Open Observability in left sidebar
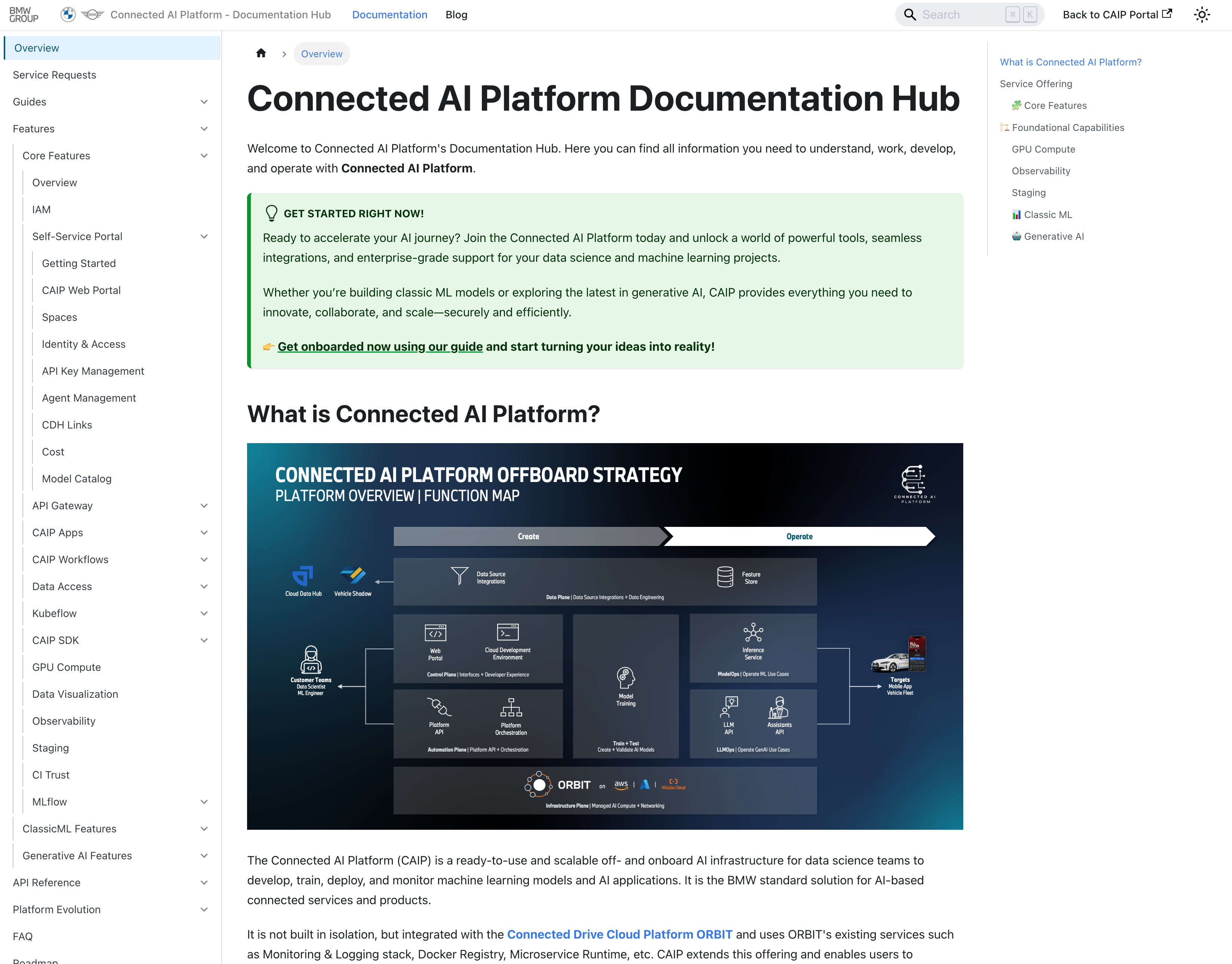This screenshot has width=1232, height=964. (64, 721)
